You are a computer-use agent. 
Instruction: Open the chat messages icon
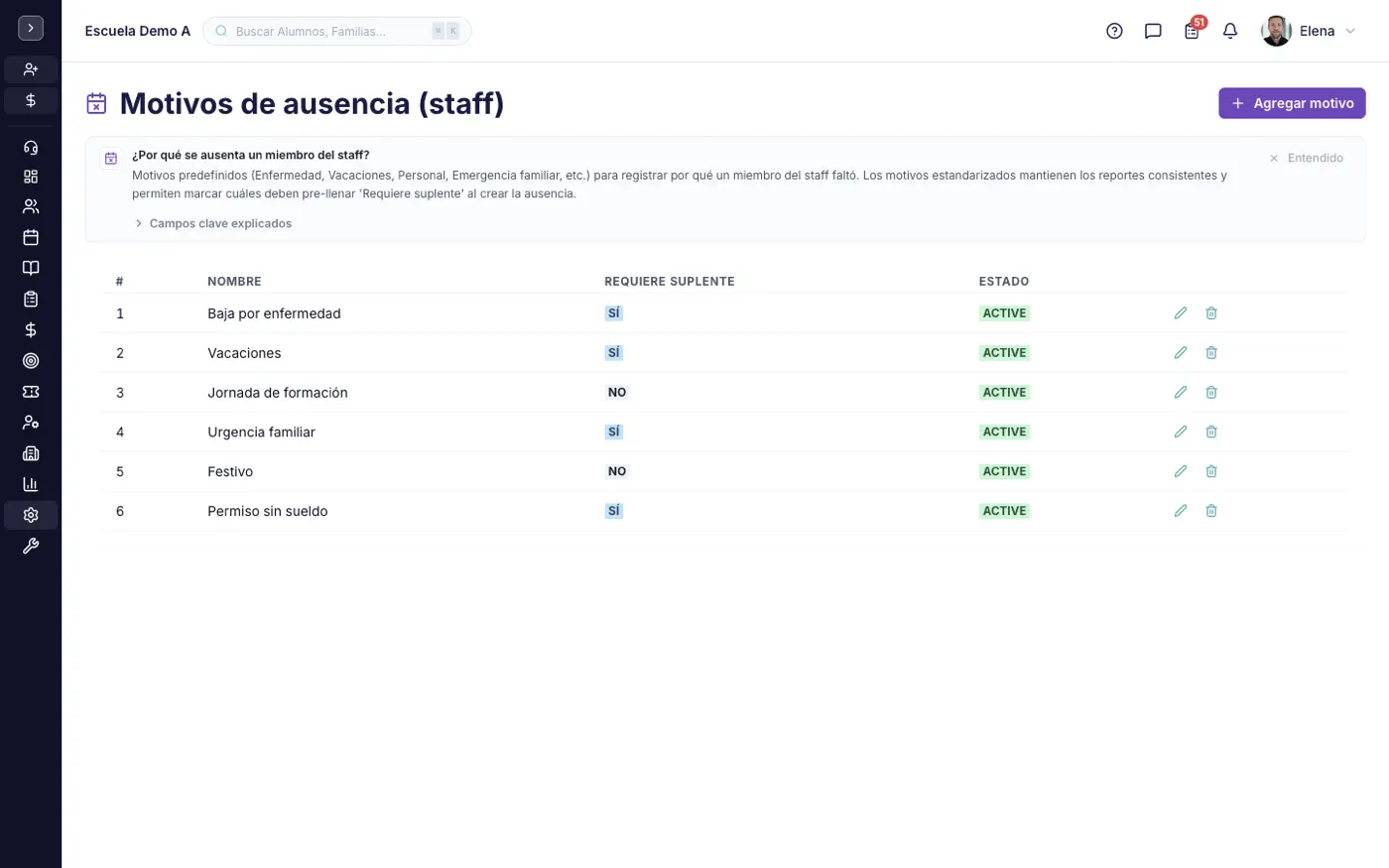[x=1153, y=31]
